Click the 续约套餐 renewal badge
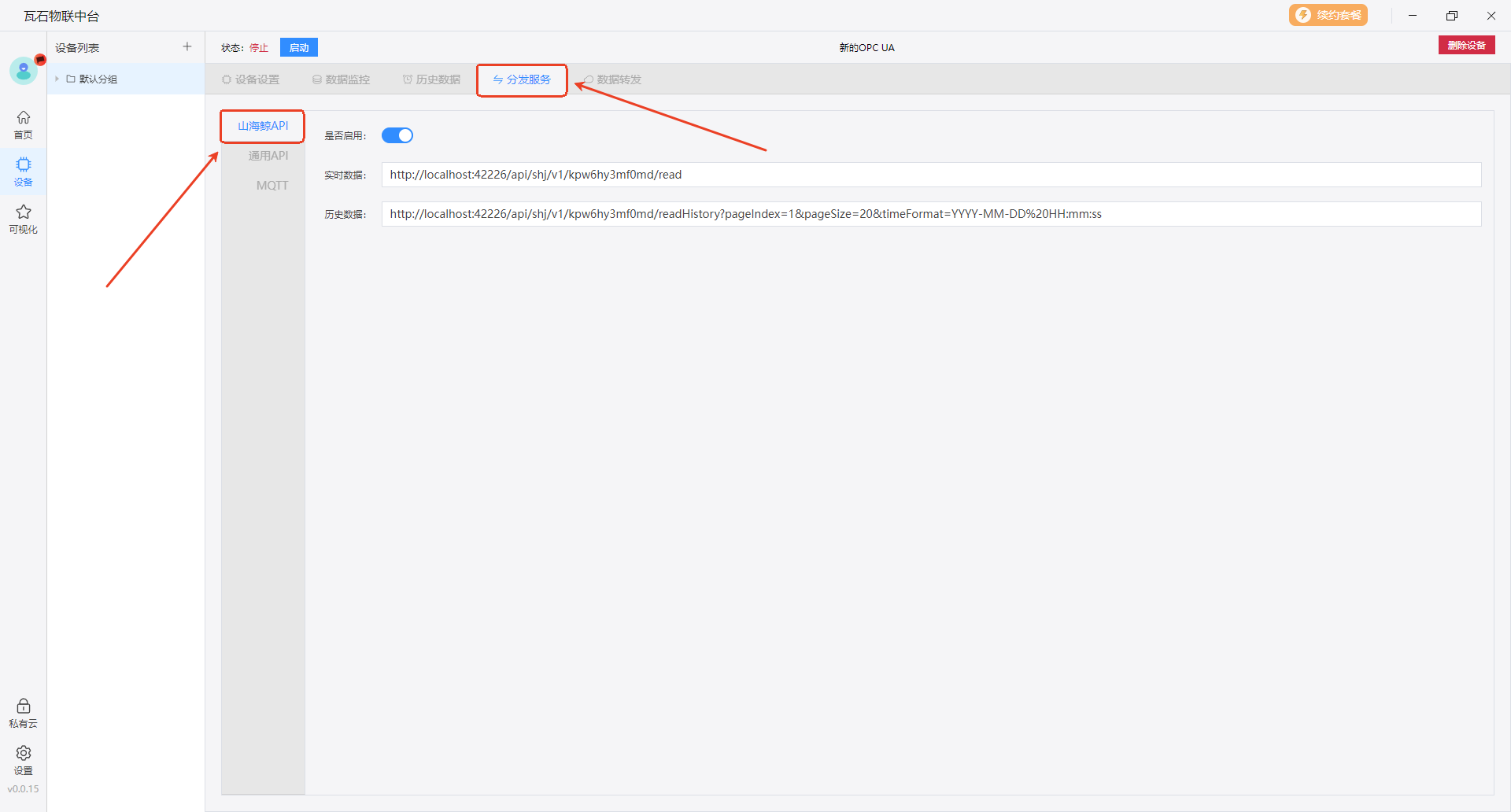Screen dimensions: 1511x812 click(x=1328, y=16)
